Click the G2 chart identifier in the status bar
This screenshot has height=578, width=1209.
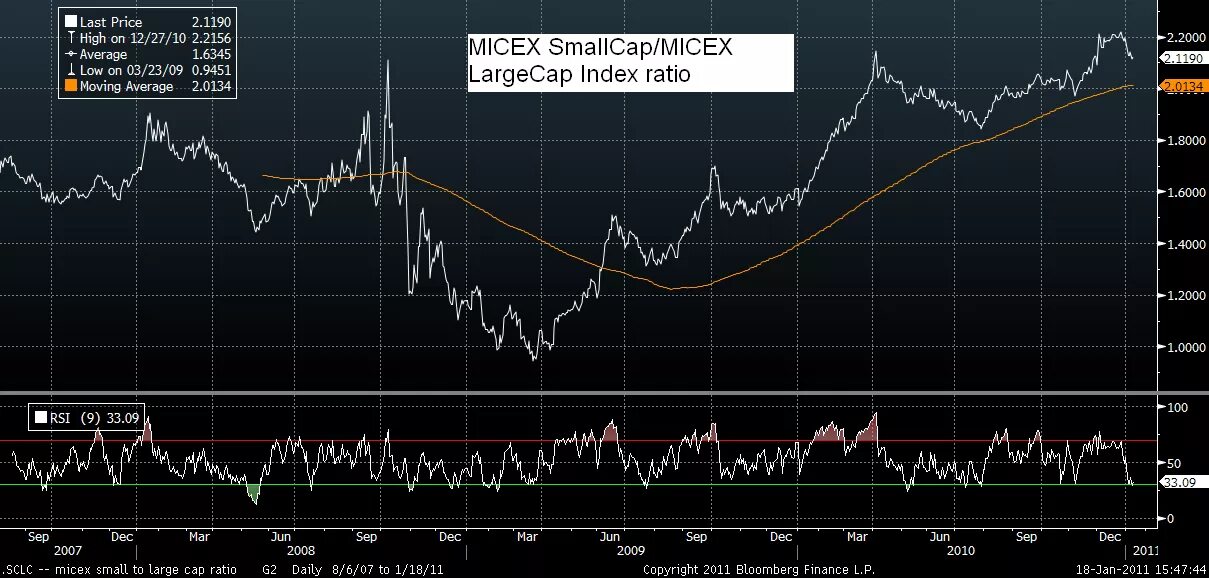tap(270, 569)
